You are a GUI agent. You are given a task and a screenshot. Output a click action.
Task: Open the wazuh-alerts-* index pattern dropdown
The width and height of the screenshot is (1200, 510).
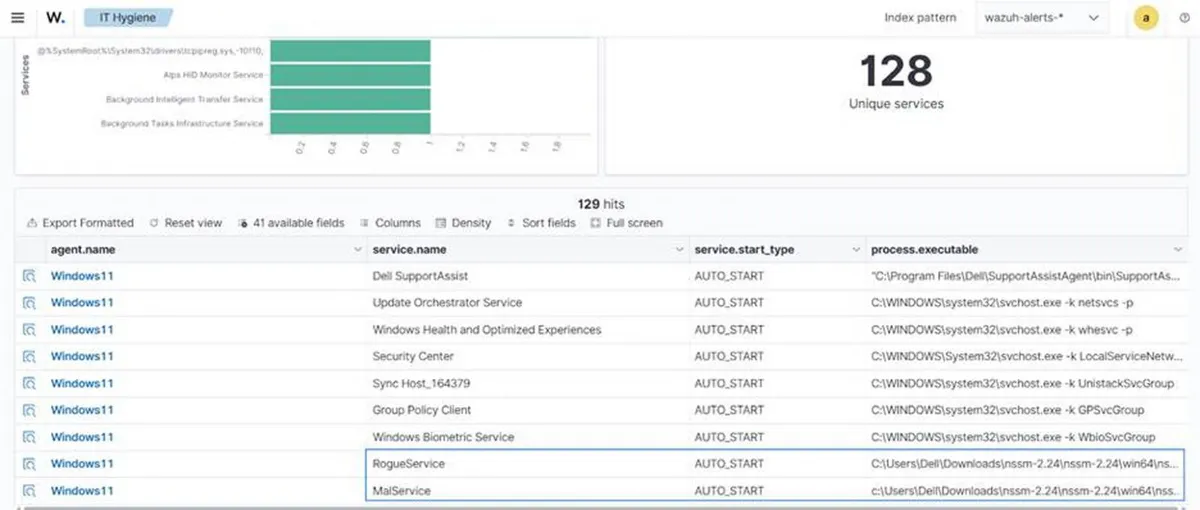click(1042, 17)
